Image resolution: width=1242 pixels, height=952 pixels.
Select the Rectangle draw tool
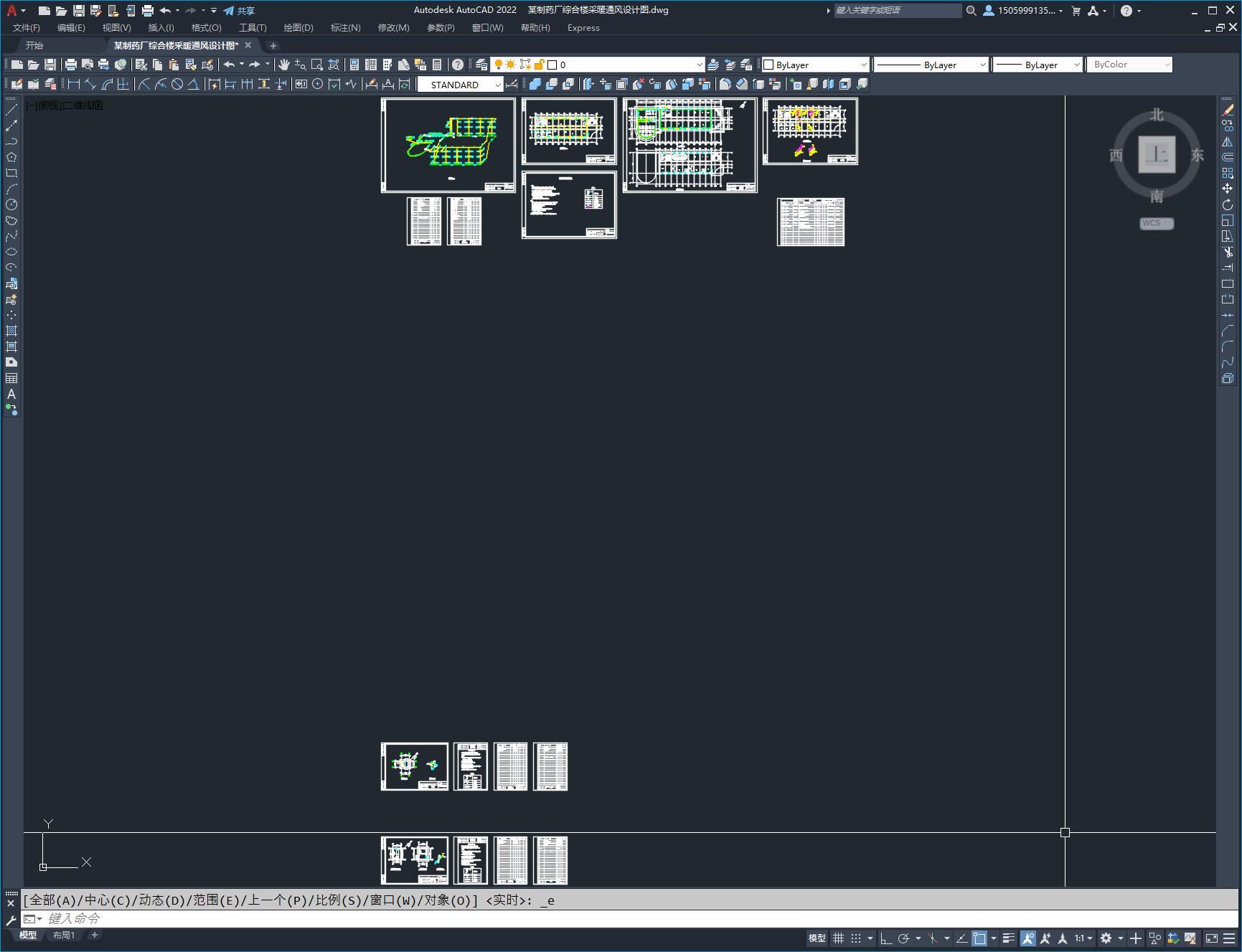coord(11,173)
